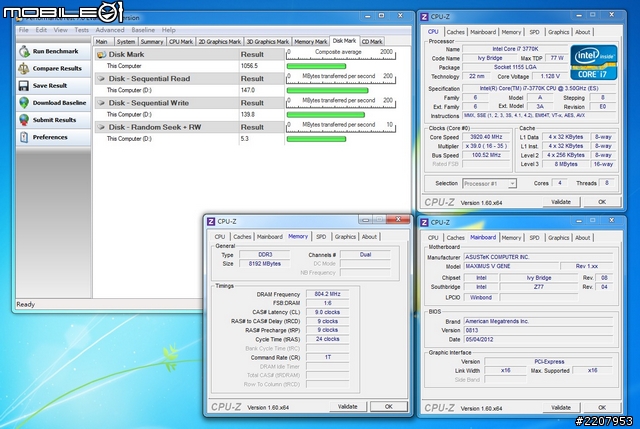Open the Tests menu in PerformanceTest
Screen dimensions: 640x429
click(82, 30)
